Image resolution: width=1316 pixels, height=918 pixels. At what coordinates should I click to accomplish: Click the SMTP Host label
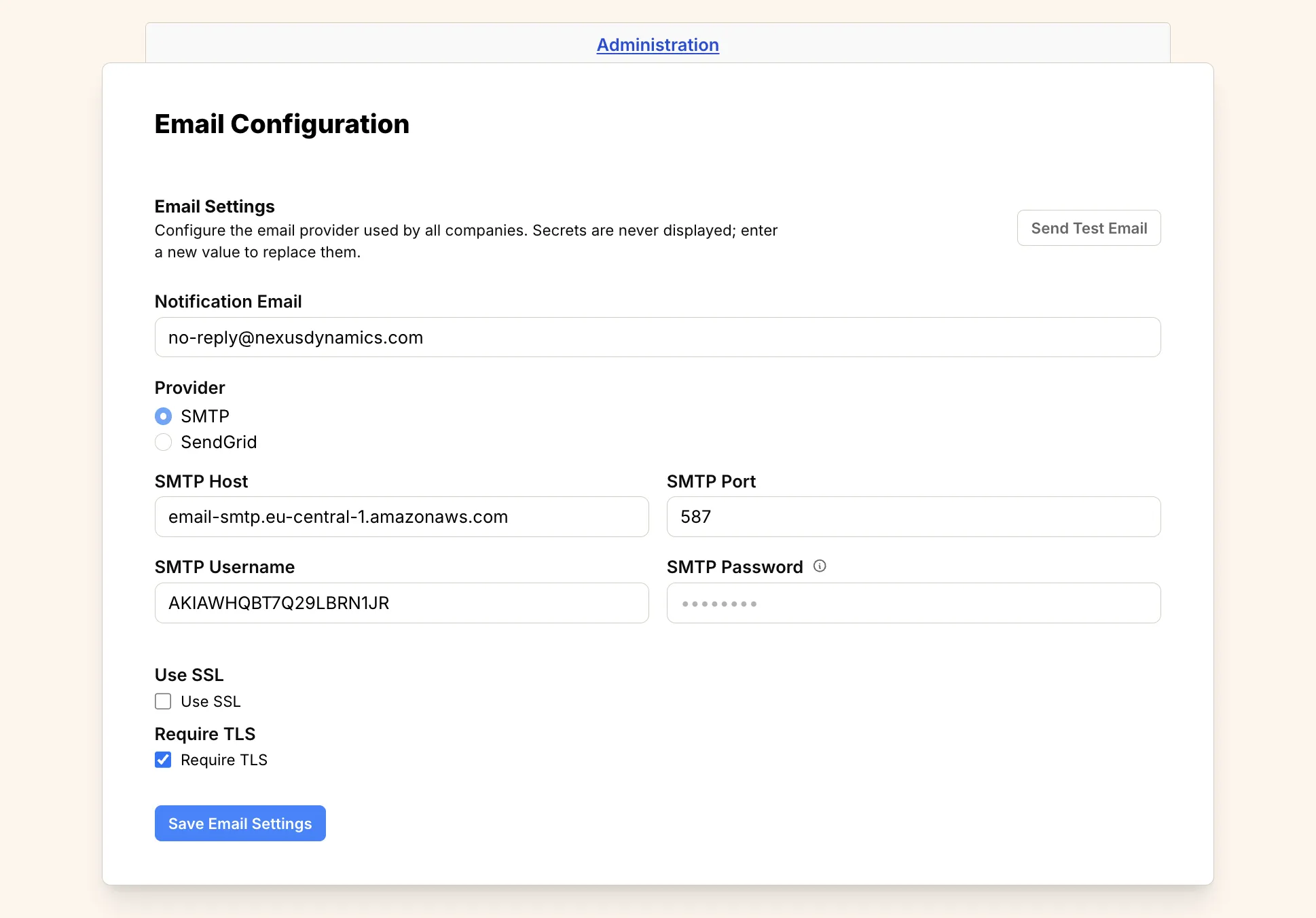point(201,481)
